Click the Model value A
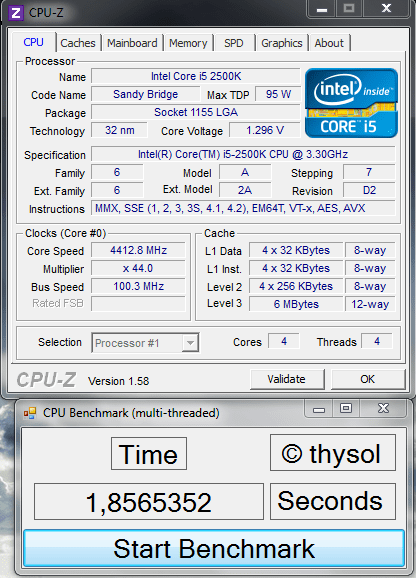 tap(245, 172)
